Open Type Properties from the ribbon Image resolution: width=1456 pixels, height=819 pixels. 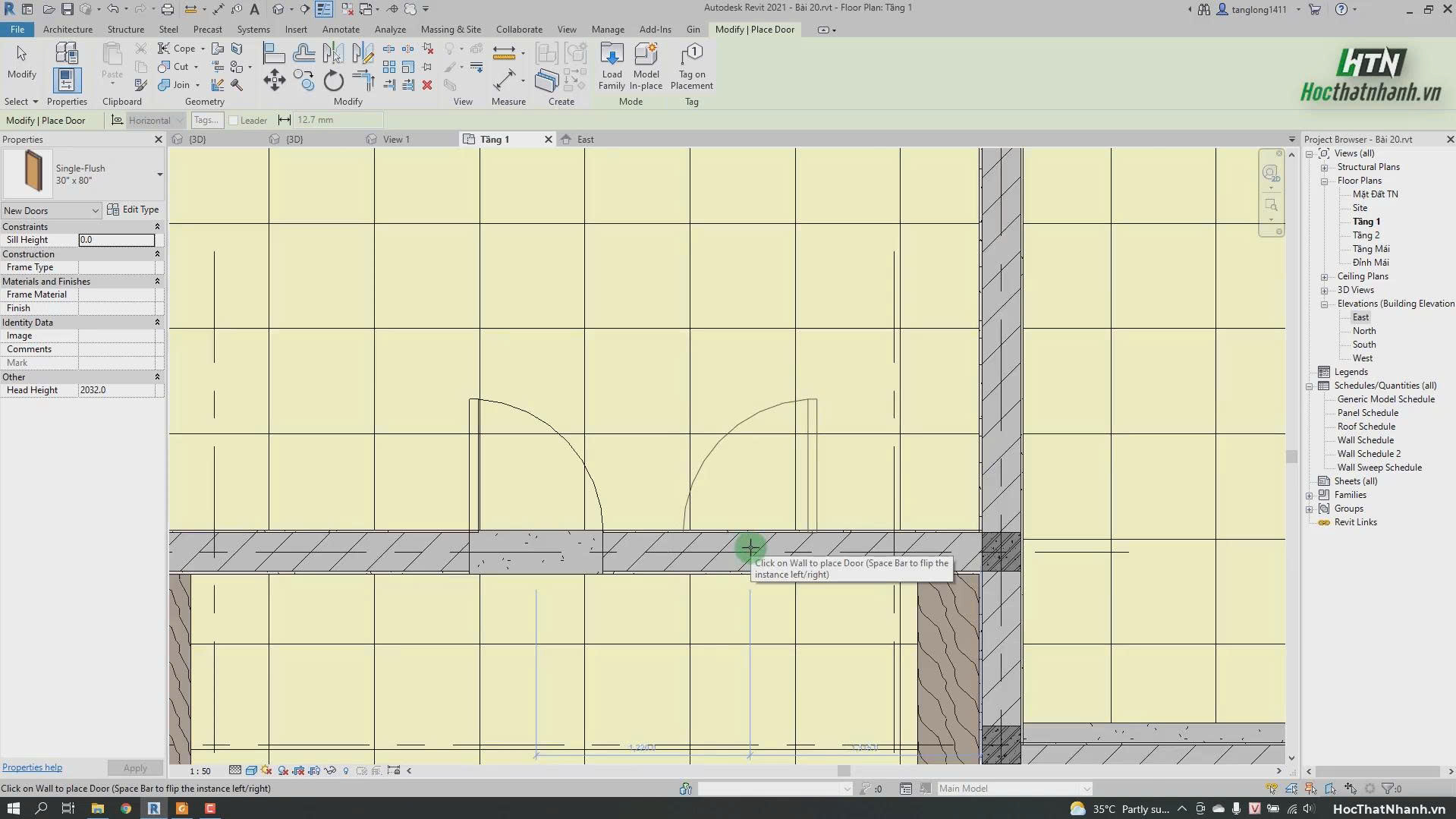[x=67, y=53]
